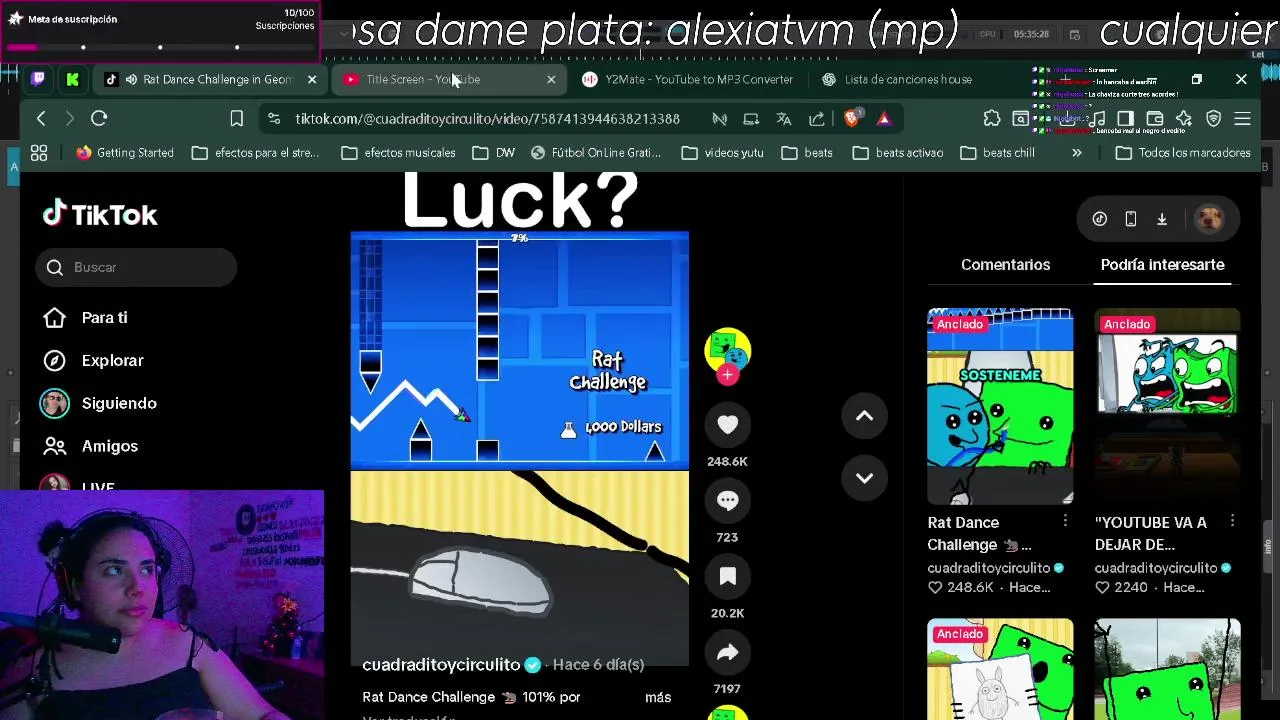Open comments via speech bubble icon
This screenshot has height=720, width=1280.
(x=727, y=501)
